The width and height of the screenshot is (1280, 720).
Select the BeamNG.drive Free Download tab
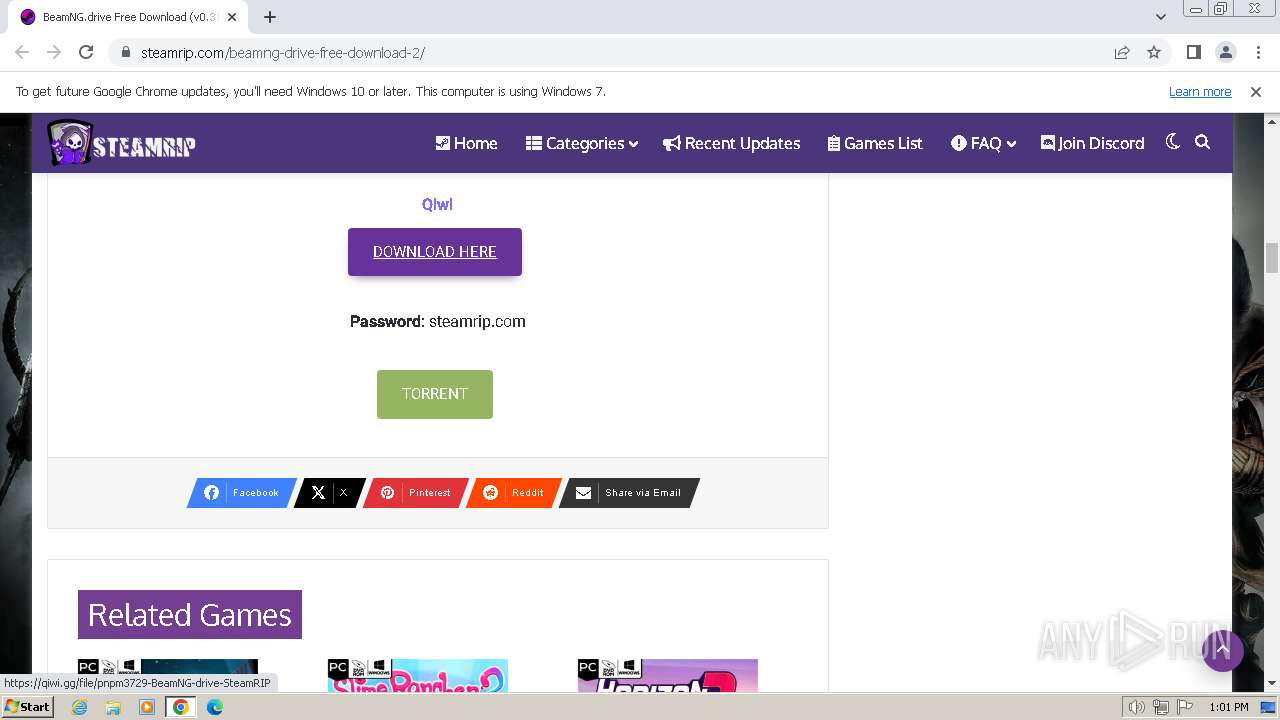click(x=128, y=17)
